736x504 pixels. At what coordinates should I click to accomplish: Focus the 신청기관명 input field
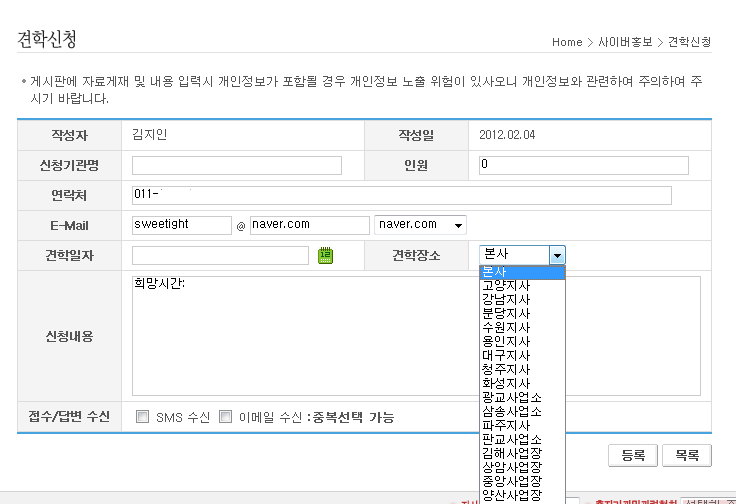[237, 166]
